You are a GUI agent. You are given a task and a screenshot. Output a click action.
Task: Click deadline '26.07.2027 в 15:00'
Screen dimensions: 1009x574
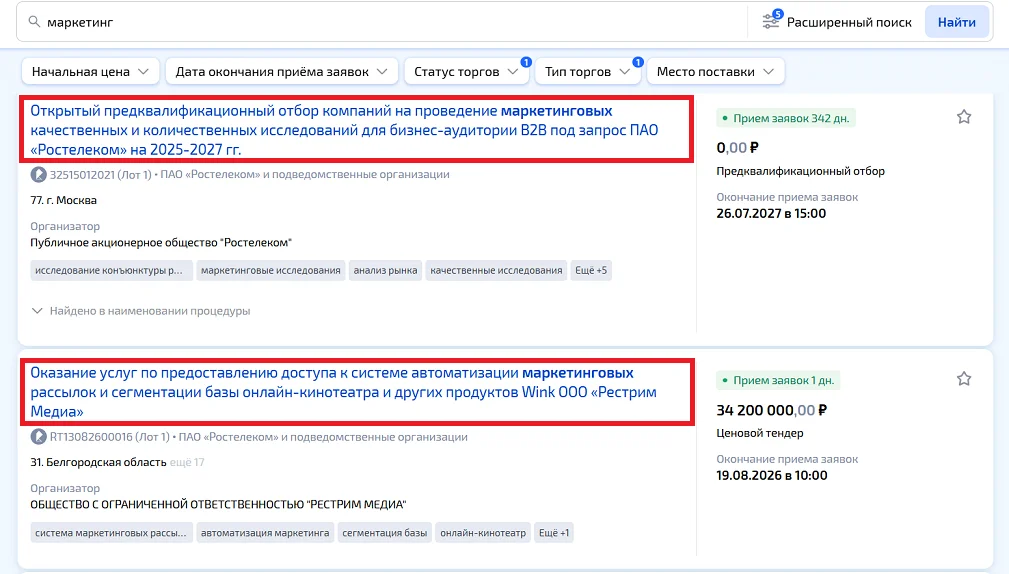pyautogui.click(x=771, y=214)
